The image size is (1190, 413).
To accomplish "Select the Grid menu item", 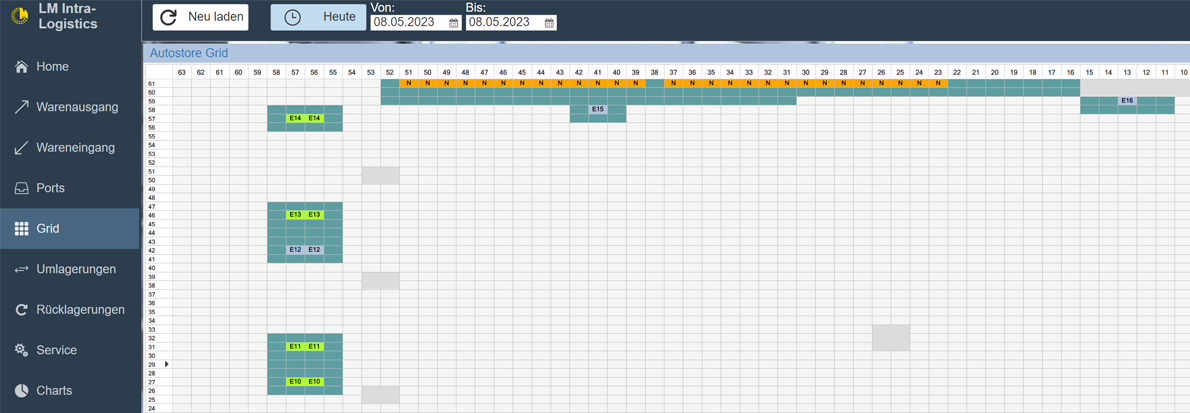I will coord(70,229).
